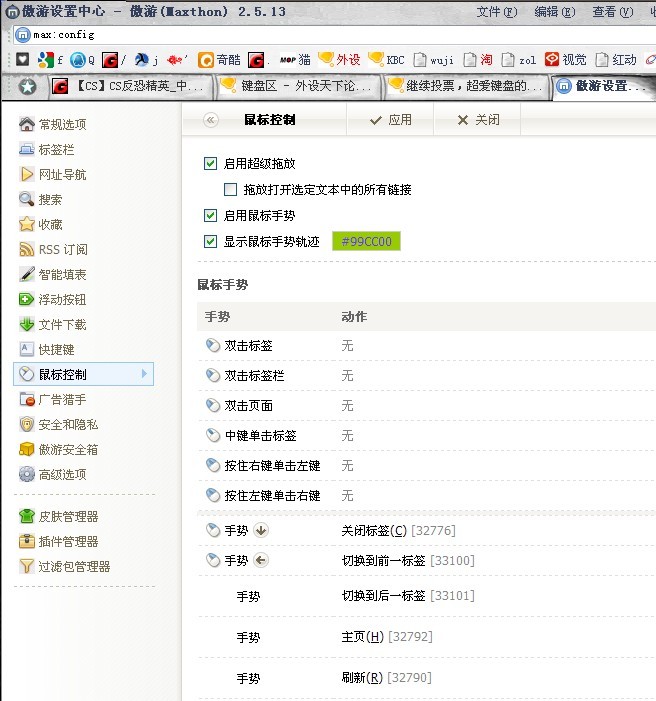The width and height of the screenshot is (656, 701).
Task: Click the 视觉 bookmark icon
Action: (x=552, y=59)
